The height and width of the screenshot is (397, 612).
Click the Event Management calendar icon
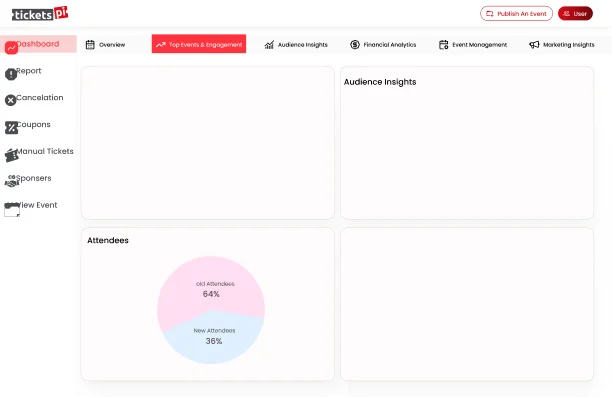click(x=443, y=45)
